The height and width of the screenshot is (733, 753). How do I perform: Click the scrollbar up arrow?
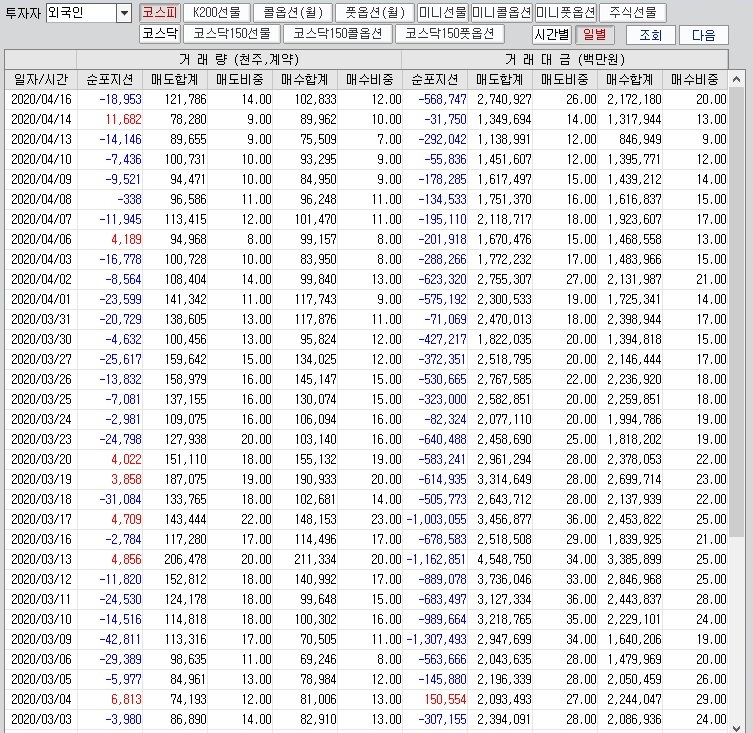click(741, 58)
